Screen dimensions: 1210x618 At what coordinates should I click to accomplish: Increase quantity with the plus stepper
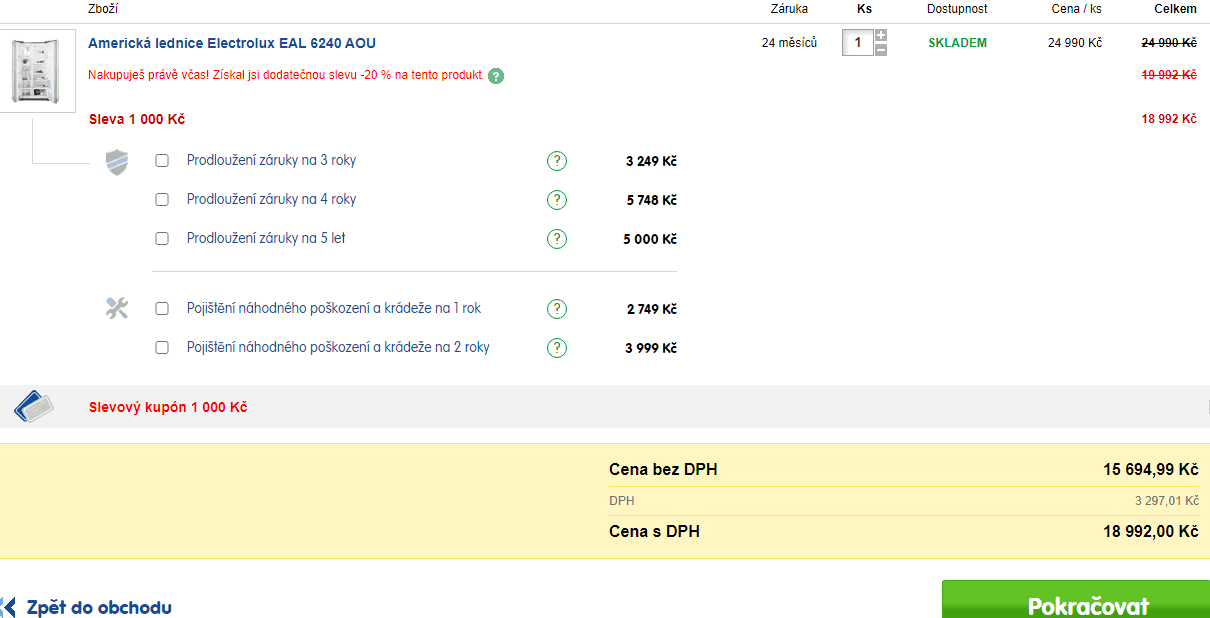(x=881, y=36)
